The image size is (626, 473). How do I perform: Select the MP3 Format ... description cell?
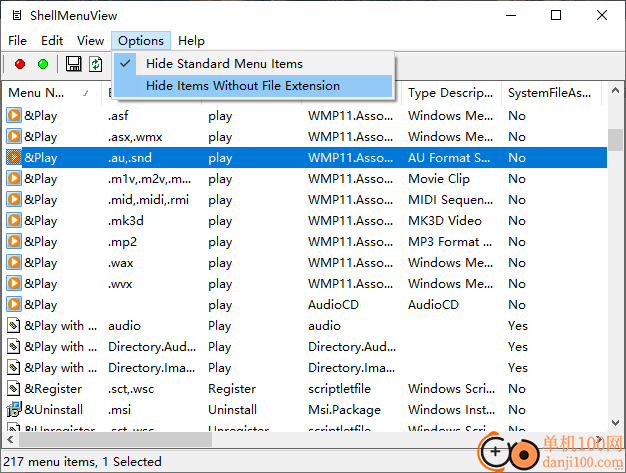450,242
